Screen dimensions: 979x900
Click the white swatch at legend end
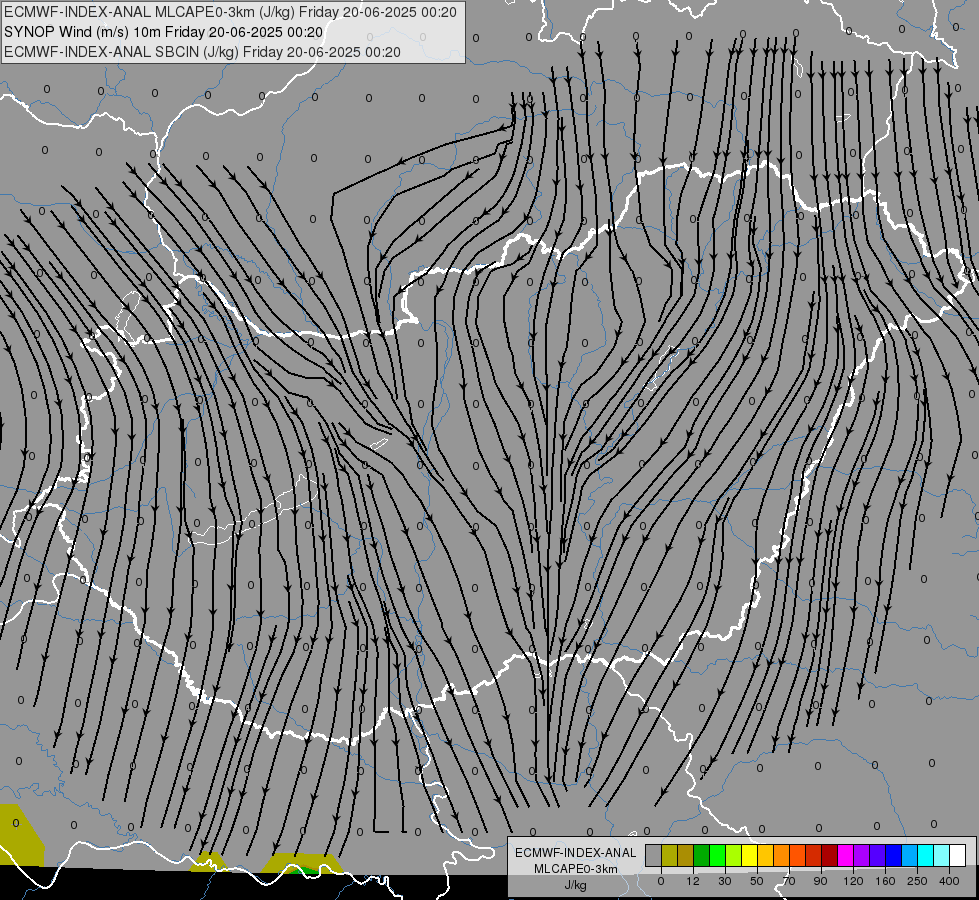tap(958, 855)
